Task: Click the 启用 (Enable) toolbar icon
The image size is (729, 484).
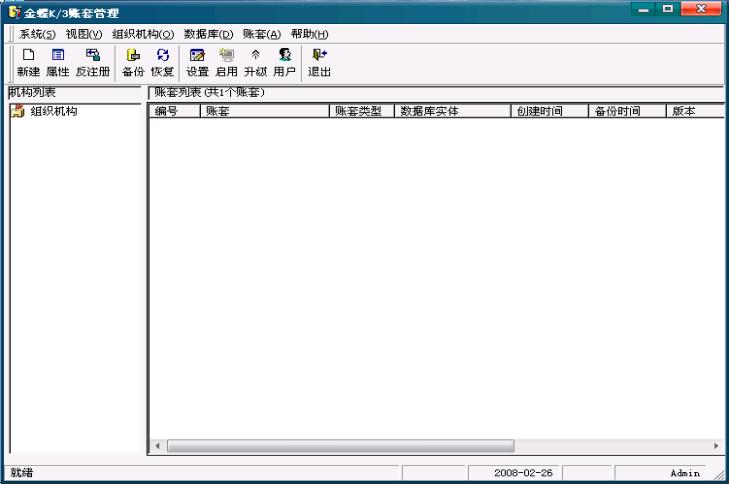Action: [x=226, y=62]
